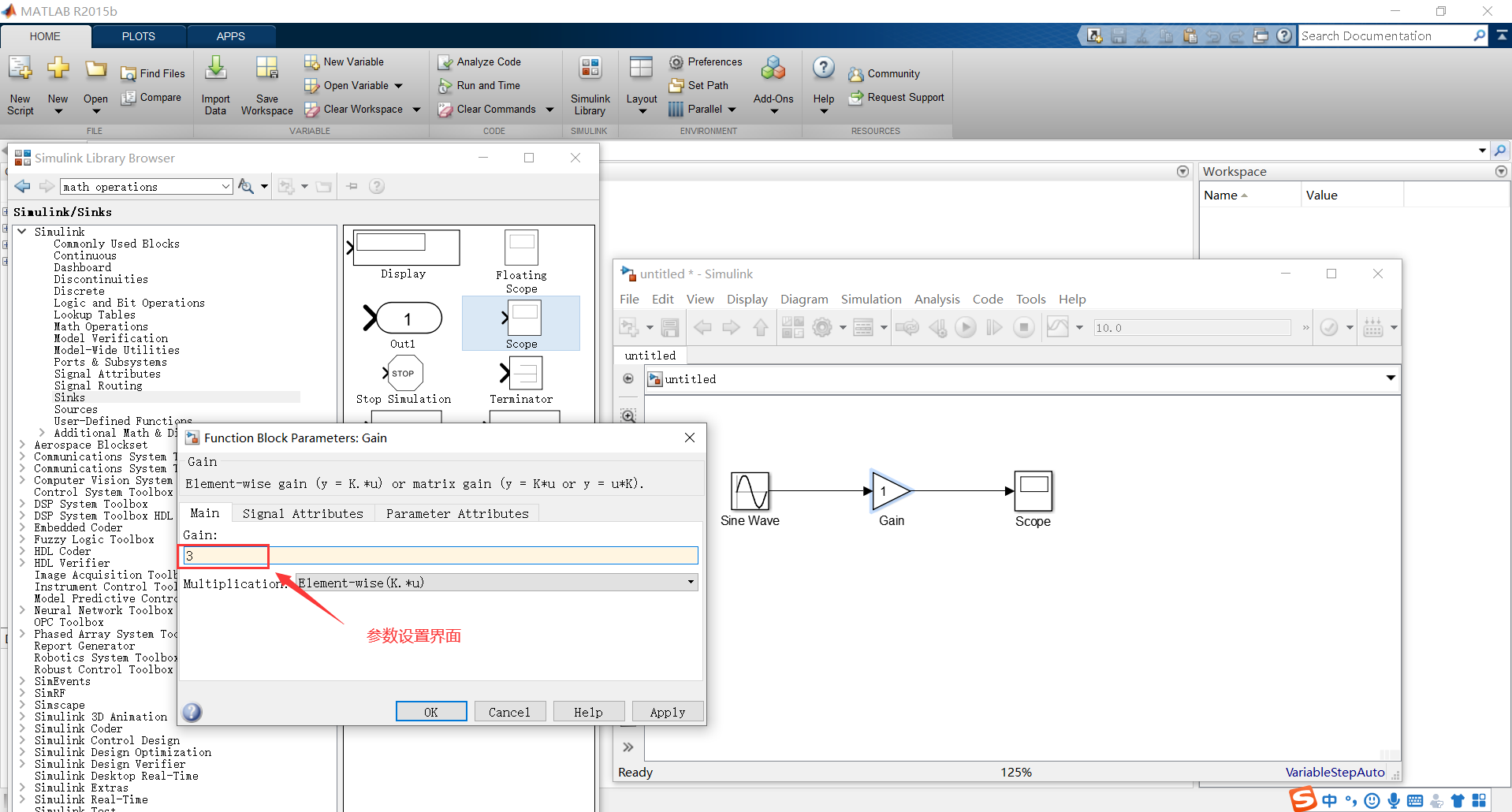Switch to the Signal Attributes tab
1512x812 pixels.
click(x=303, y=513)
